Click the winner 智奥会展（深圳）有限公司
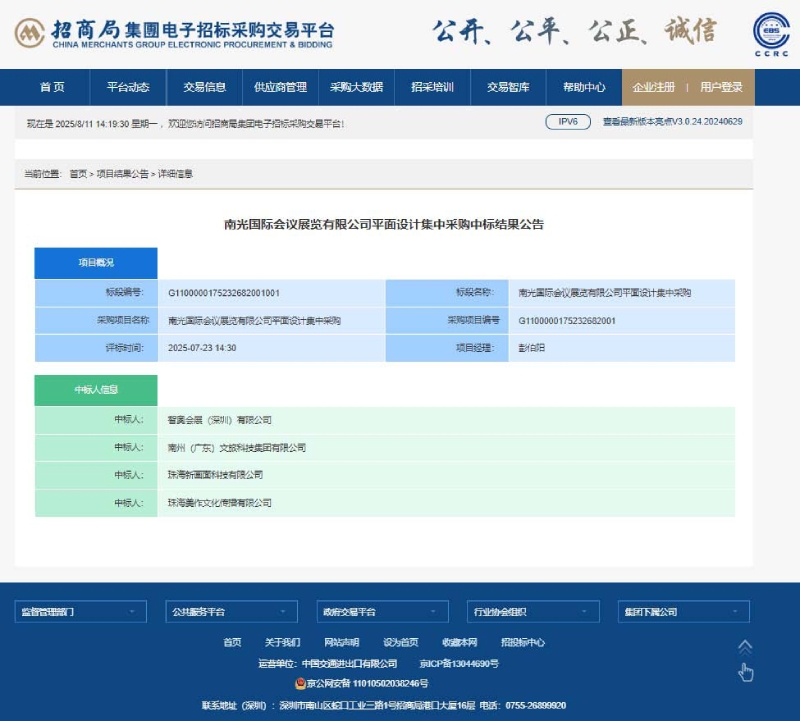Screen dimensions: 800x721 219,420
